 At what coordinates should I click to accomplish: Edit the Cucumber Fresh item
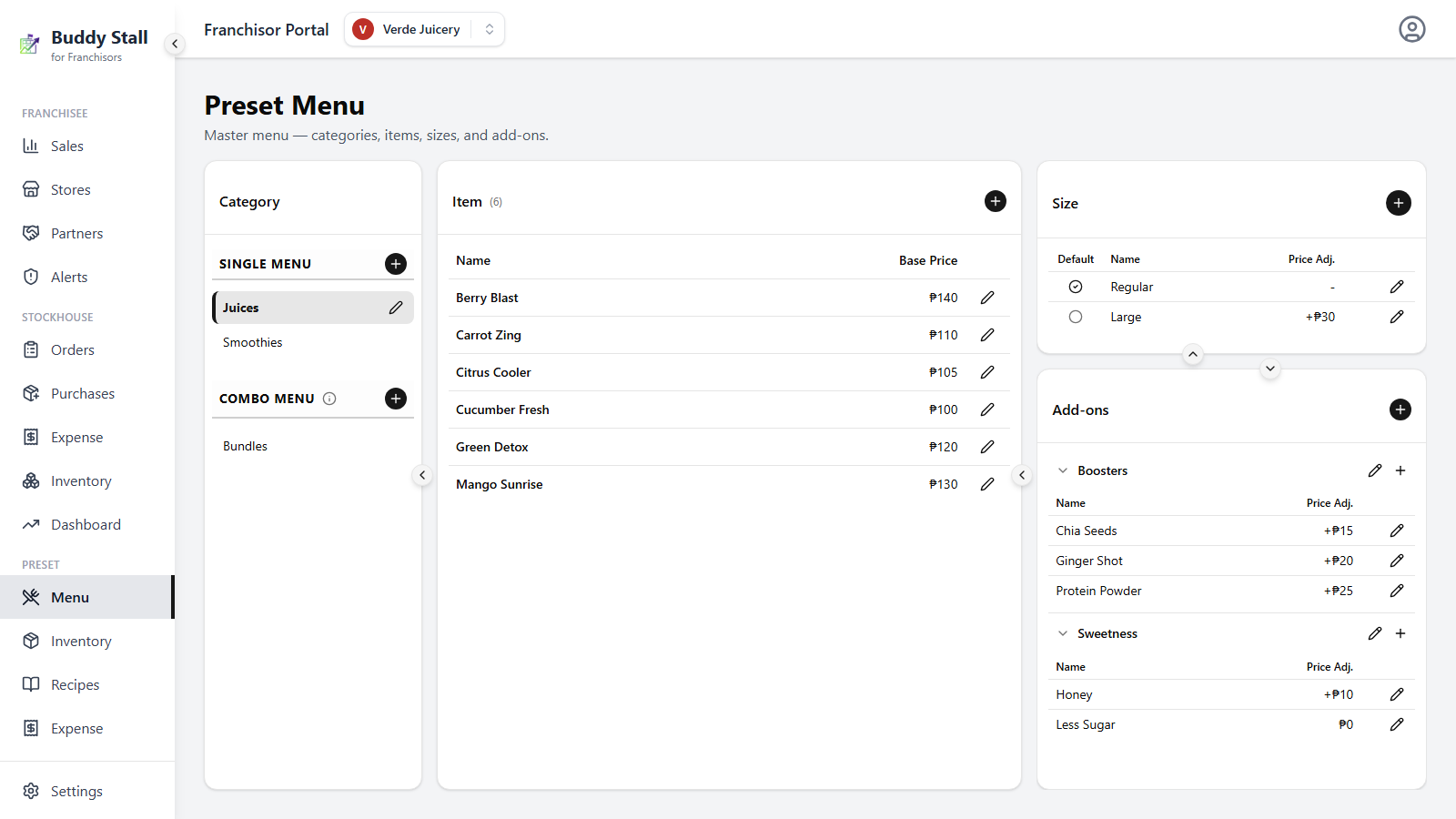(x=987, y=409)
